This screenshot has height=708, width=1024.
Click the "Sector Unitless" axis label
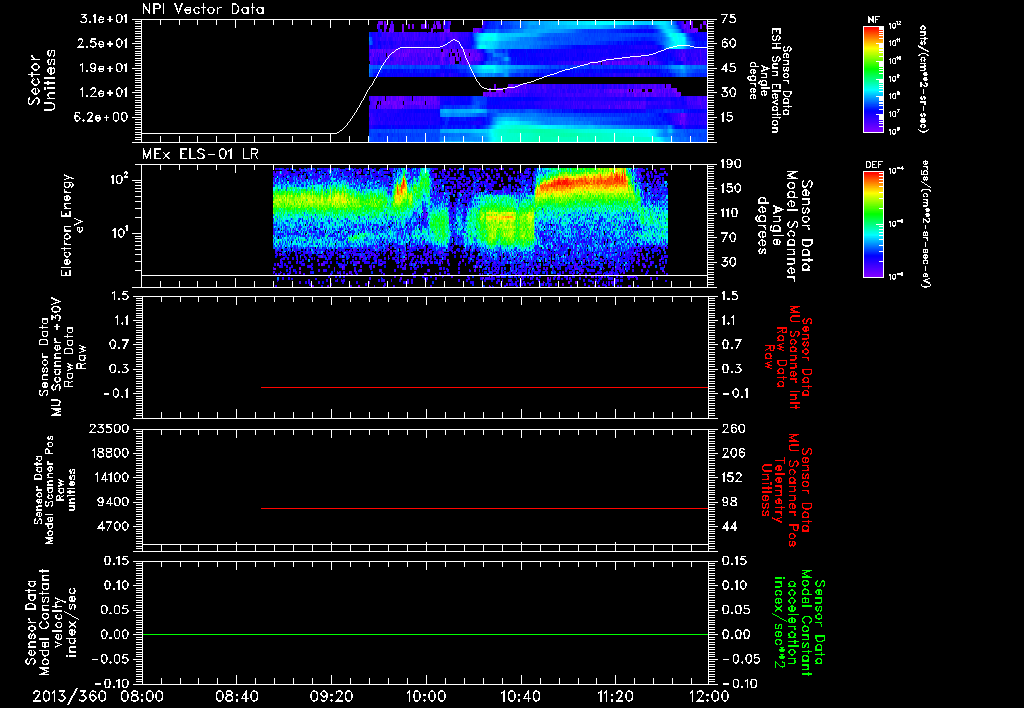[x=42, y=80]
